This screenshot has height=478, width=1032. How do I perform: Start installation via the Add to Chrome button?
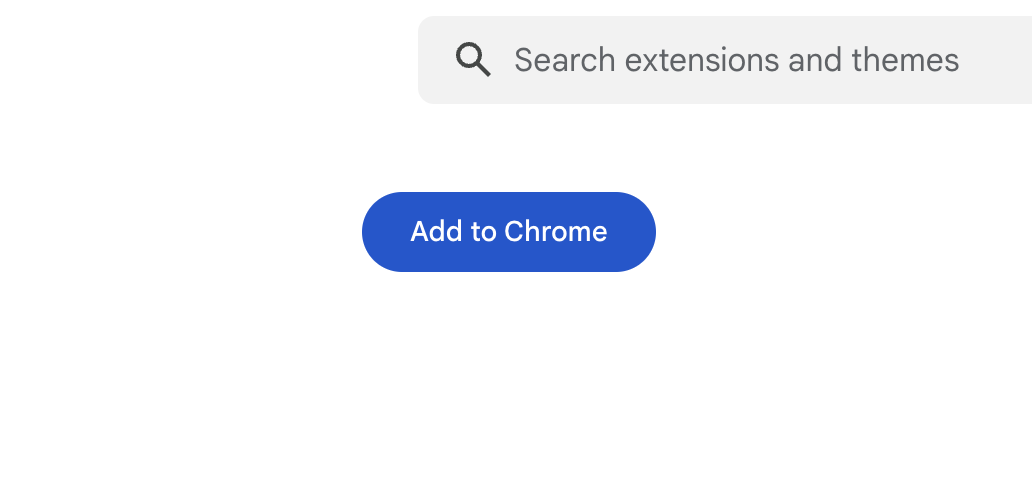(x=508, y=232)
